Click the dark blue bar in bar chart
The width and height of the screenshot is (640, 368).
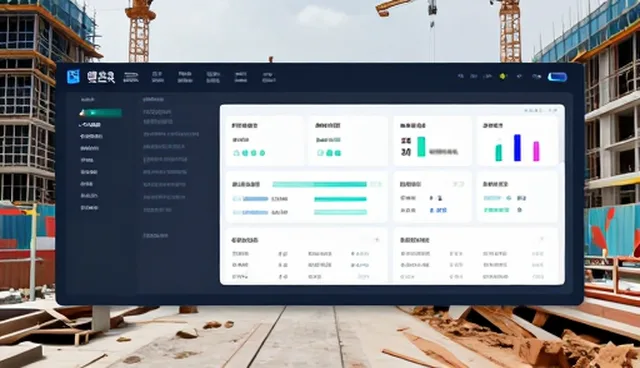517,147
